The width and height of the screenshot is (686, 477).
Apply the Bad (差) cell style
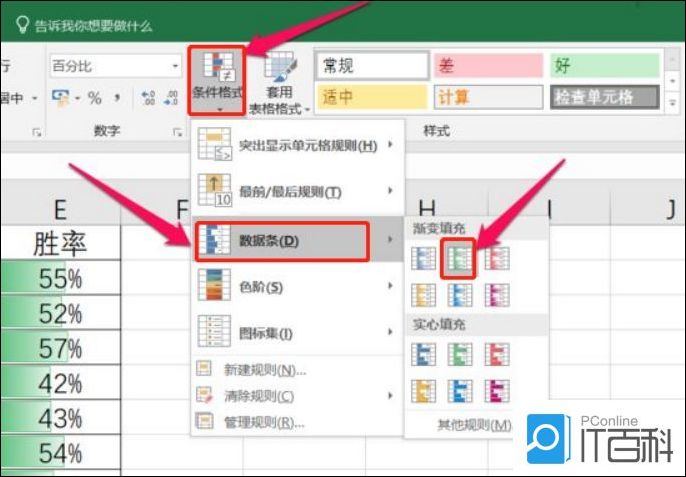coord(488,66)
